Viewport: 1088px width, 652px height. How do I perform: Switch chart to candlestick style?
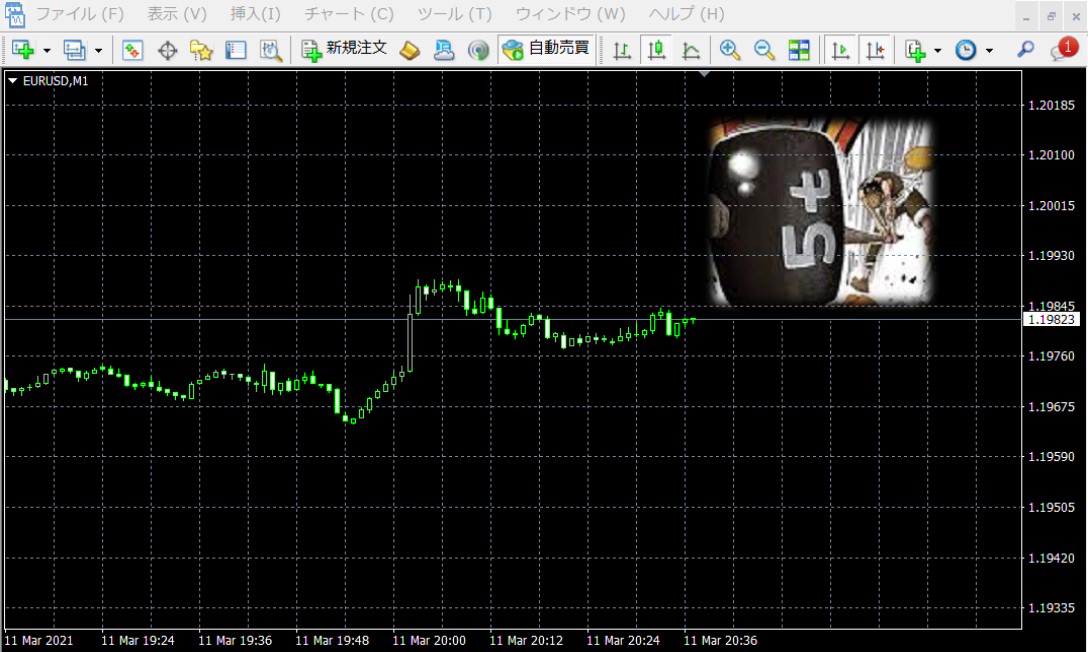(x=656, y=50)
